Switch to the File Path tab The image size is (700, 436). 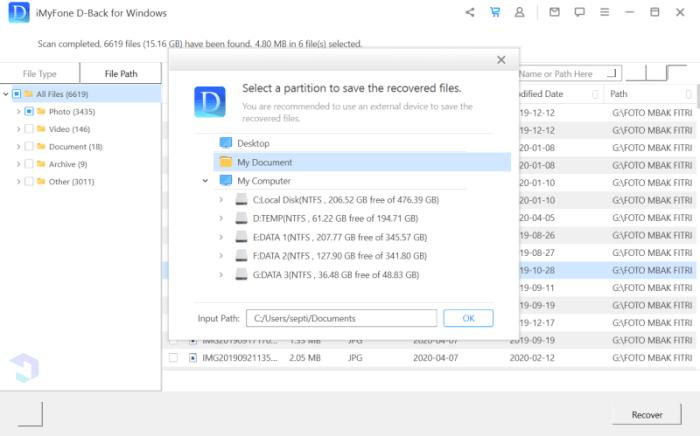click(121, 74)
